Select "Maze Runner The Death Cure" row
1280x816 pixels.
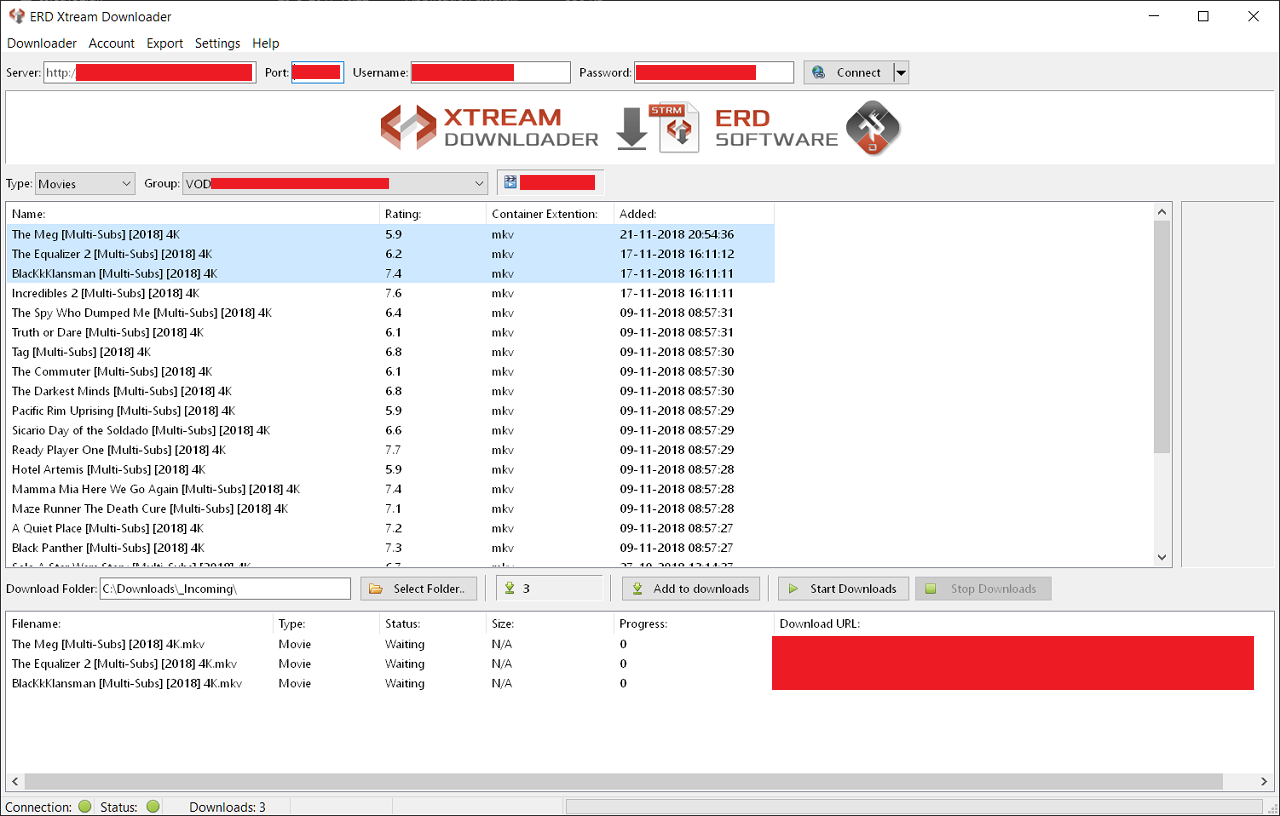(390, 509)
